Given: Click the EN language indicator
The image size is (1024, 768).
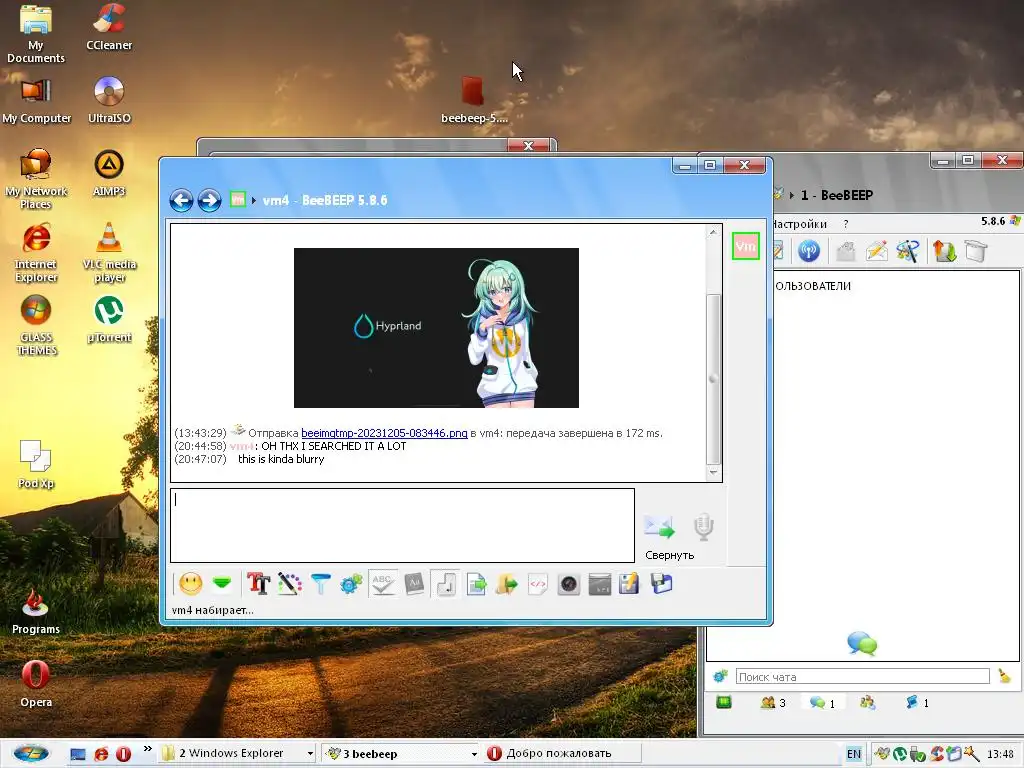Looking at the screenshot, I should coord(854,754).
